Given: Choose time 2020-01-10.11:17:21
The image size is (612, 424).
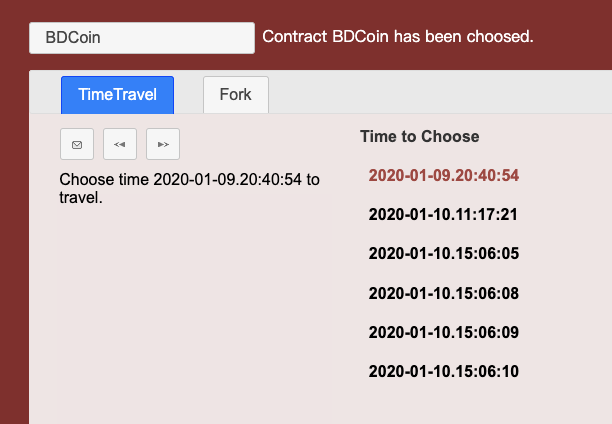Looking at the screenshot, I should pos(443,214).
